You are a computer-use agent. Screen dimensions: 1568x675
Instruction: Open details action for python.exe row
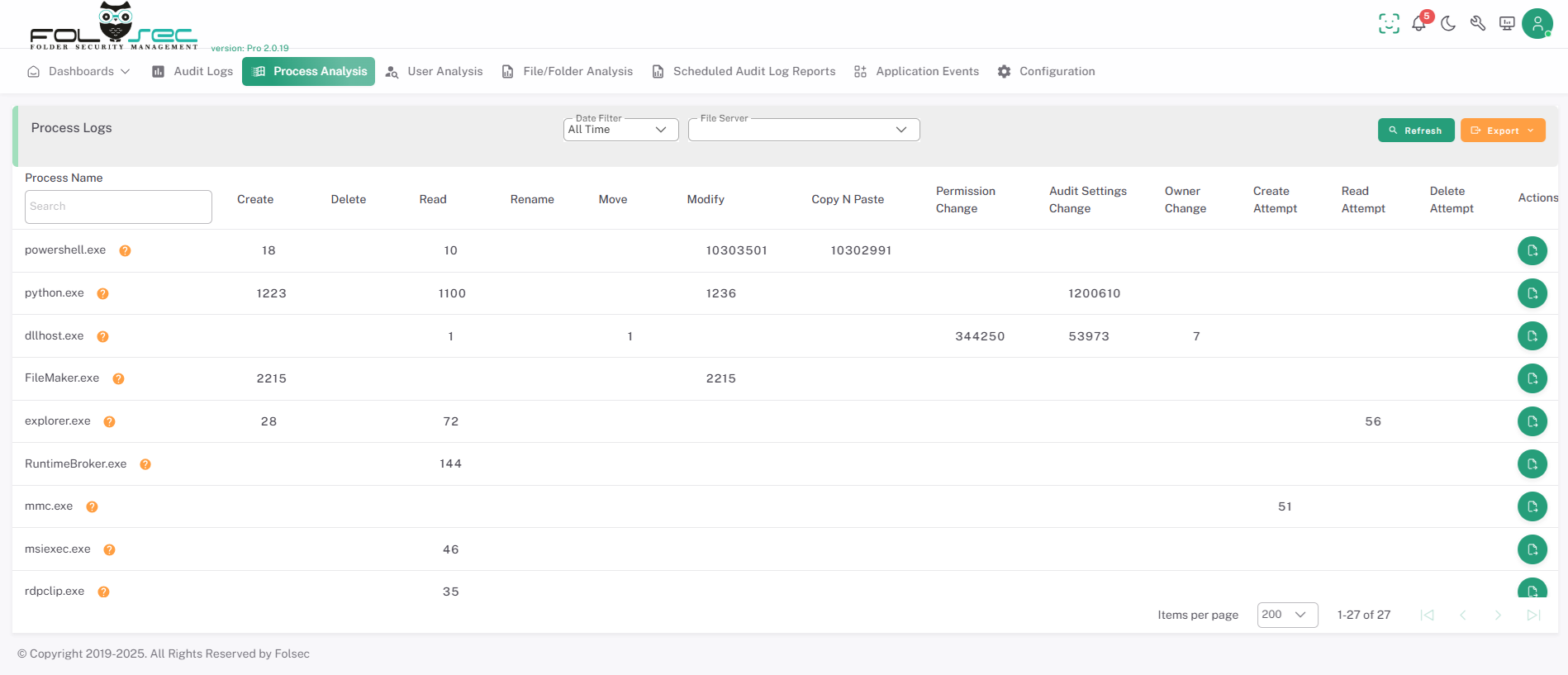(1532, 293)
